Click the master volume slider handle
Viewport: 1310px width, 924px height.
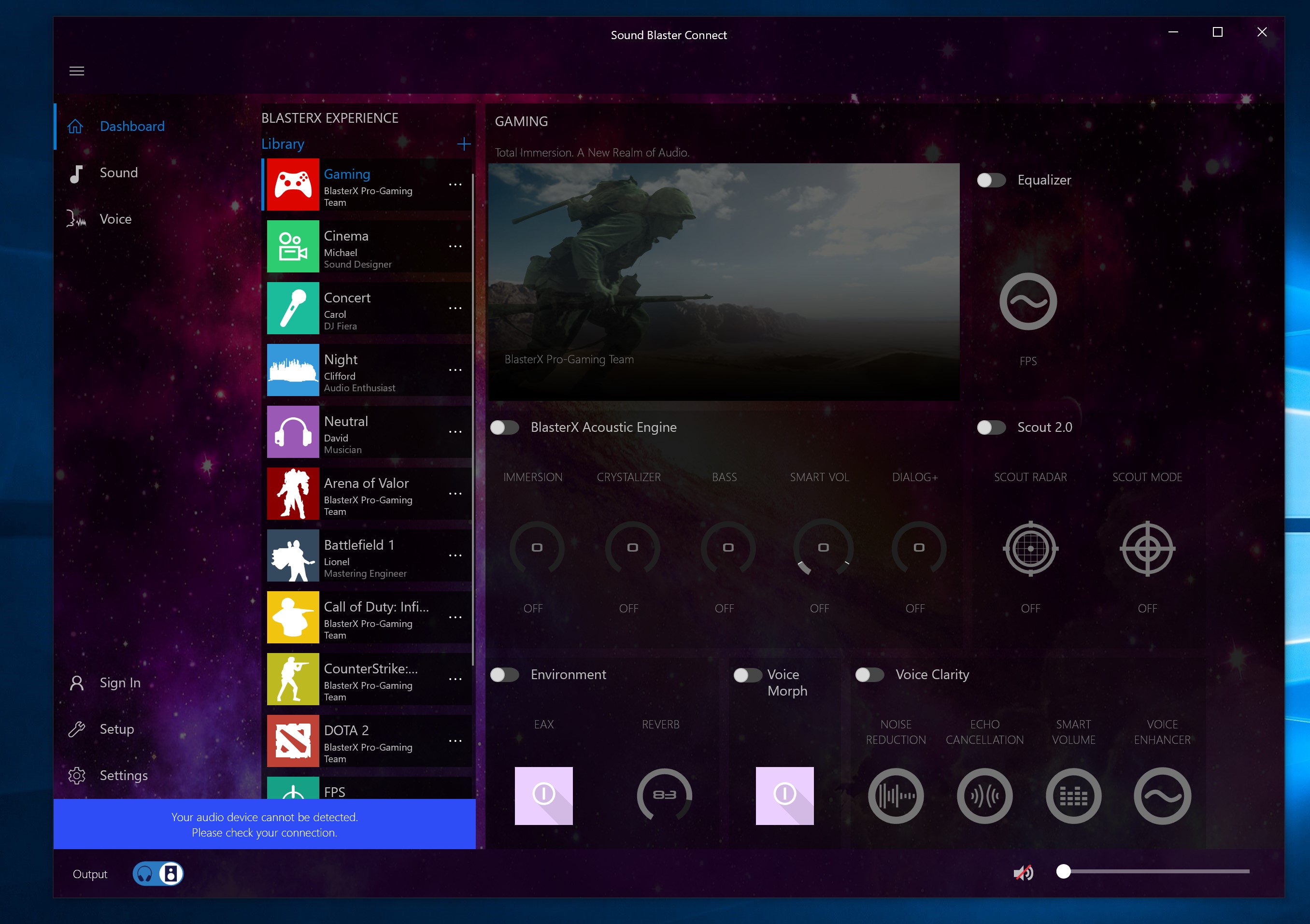[x=1063, y=871]
